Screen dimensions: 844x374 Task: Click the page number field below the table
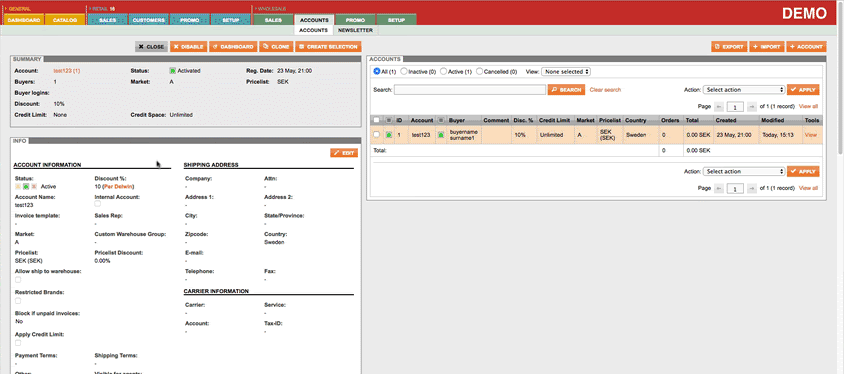point(735,188)
